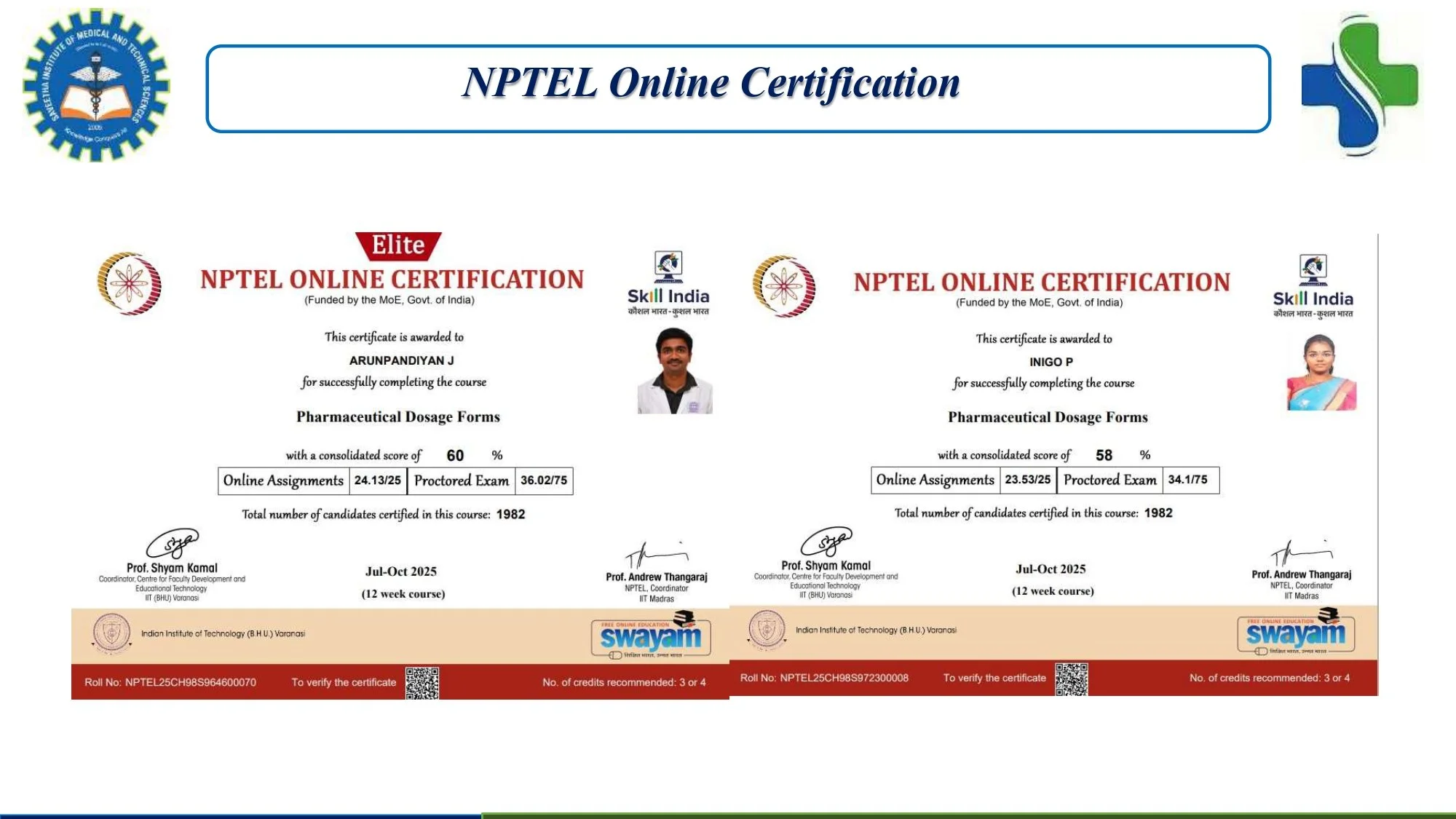Click Prof. Shyam Kamal's signature on left certificate
This screenshot has height=819, width=1456.
[173, 544]
